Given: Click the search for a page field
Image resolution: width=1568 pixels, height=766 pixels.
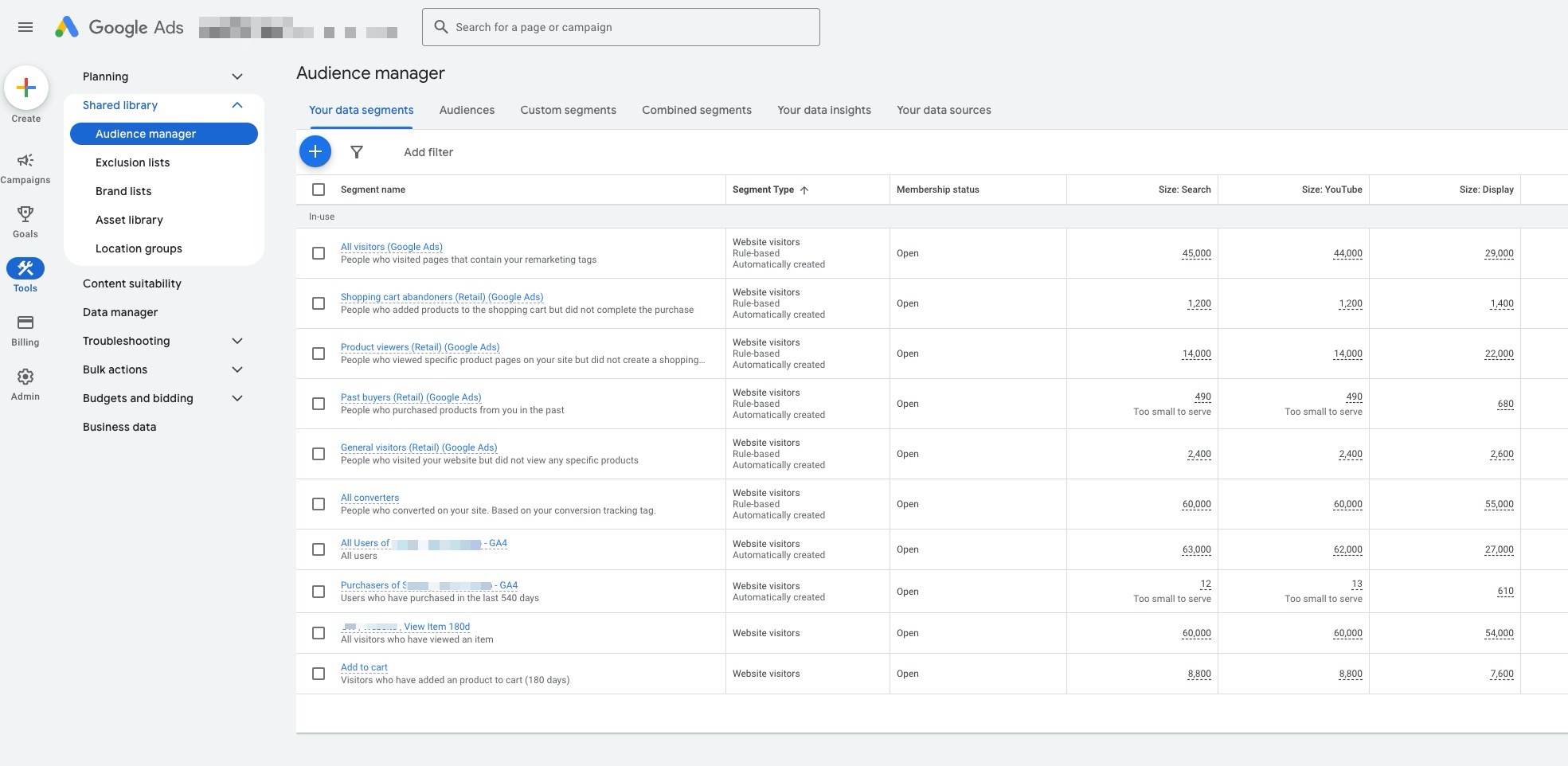Looking at the screenshot, I should (621, 27).
